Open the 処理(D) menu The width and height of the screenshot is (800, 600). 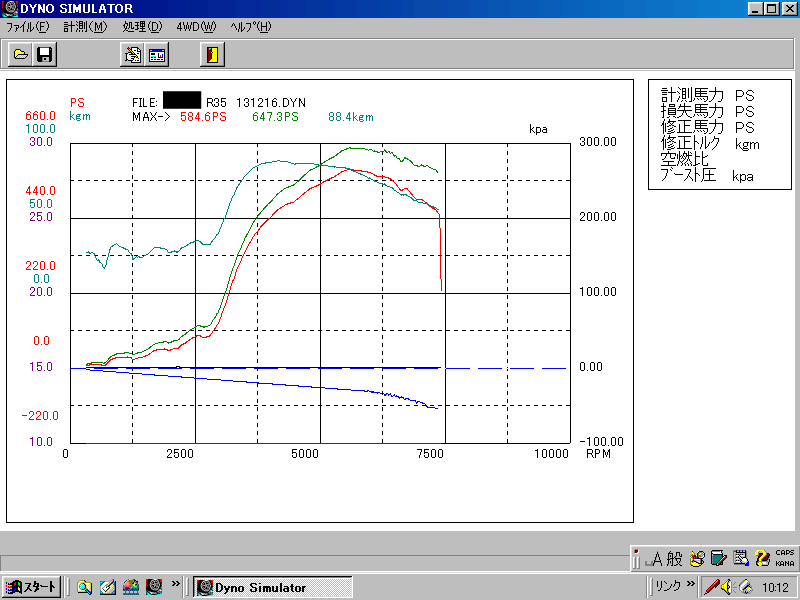(141, 27)
